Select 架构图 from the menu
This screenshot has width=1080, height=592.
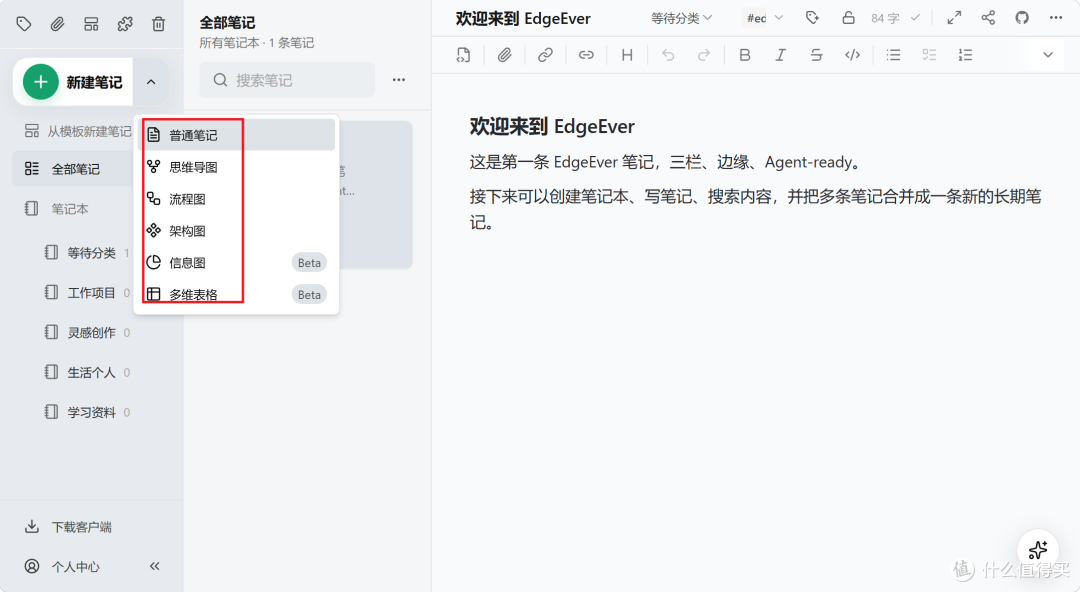click(238, 230)
